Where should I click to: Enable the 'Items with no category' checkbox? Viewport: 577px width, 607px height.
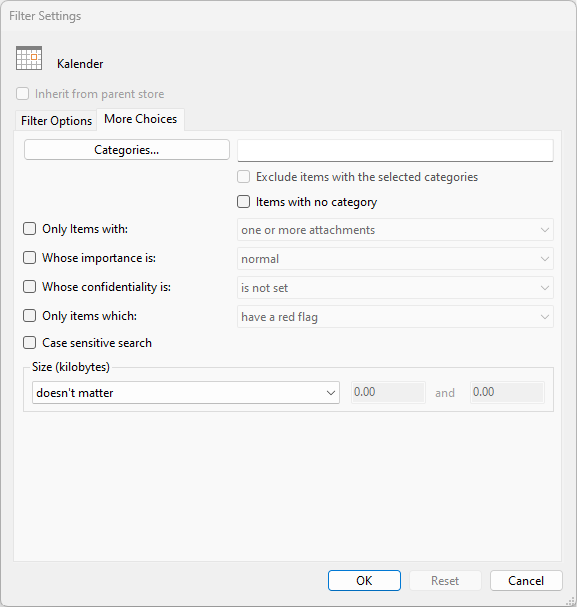pos(243,202)
